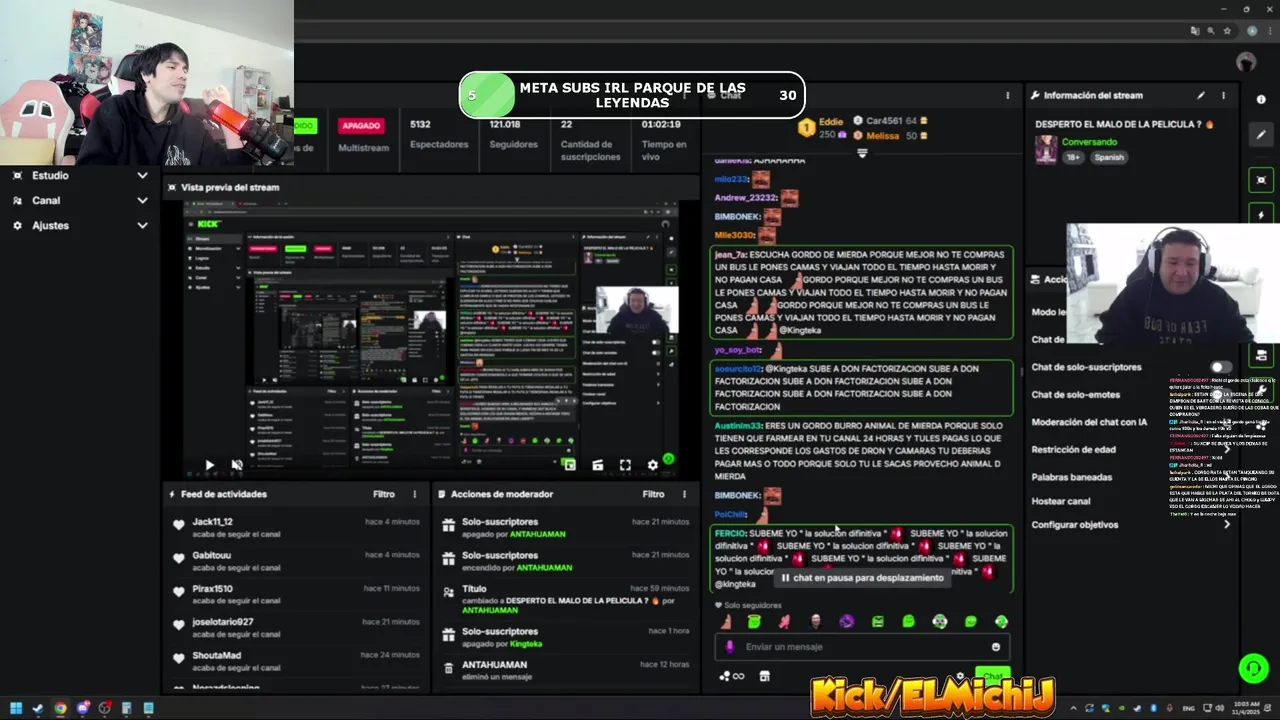The height and width of the screenshot is (720, 1280).
Task: Open Conversando category thumbnail
Action: 1046,150
